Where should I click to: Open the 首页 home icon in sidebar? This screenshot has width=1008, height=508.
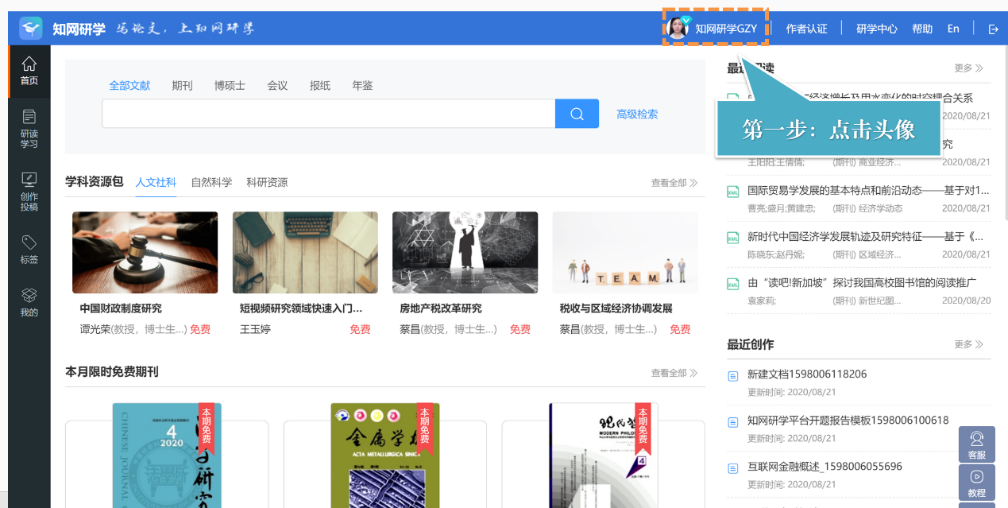pyautogui.click(x=29, y=70)
